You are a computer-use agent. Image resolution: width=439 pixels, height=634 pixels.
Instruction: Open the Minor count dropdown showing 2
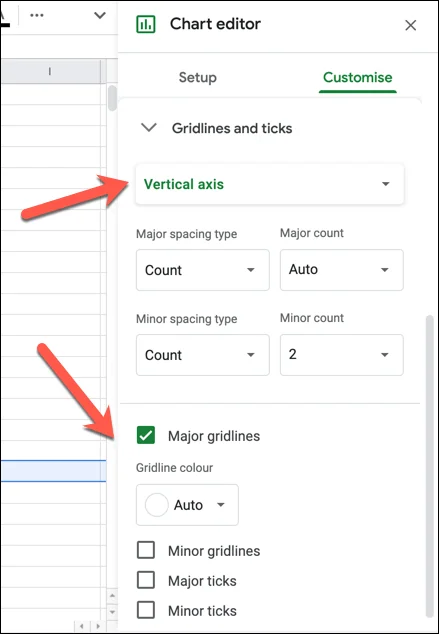342,355
